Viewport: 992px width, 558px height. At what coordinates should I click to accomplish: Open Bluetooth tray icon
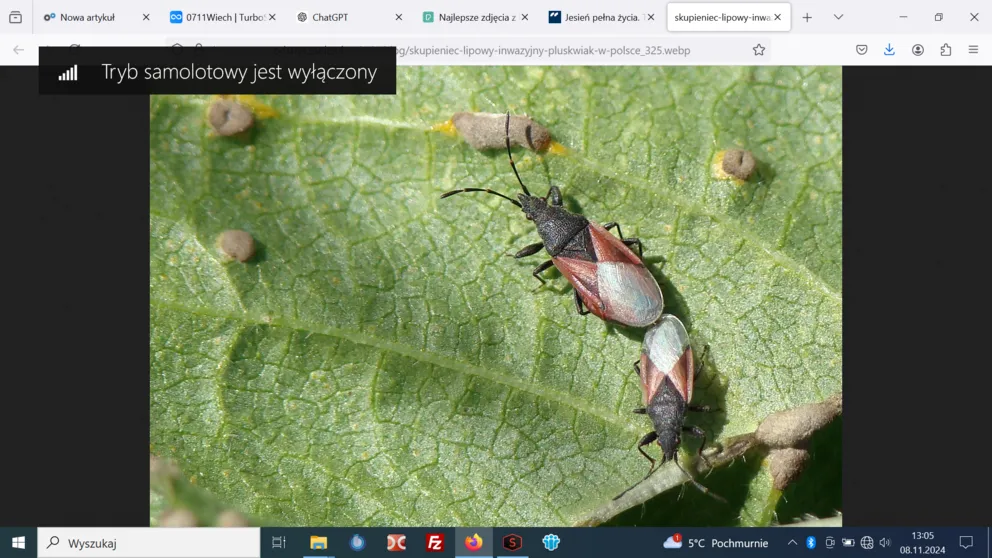(811, 543)
